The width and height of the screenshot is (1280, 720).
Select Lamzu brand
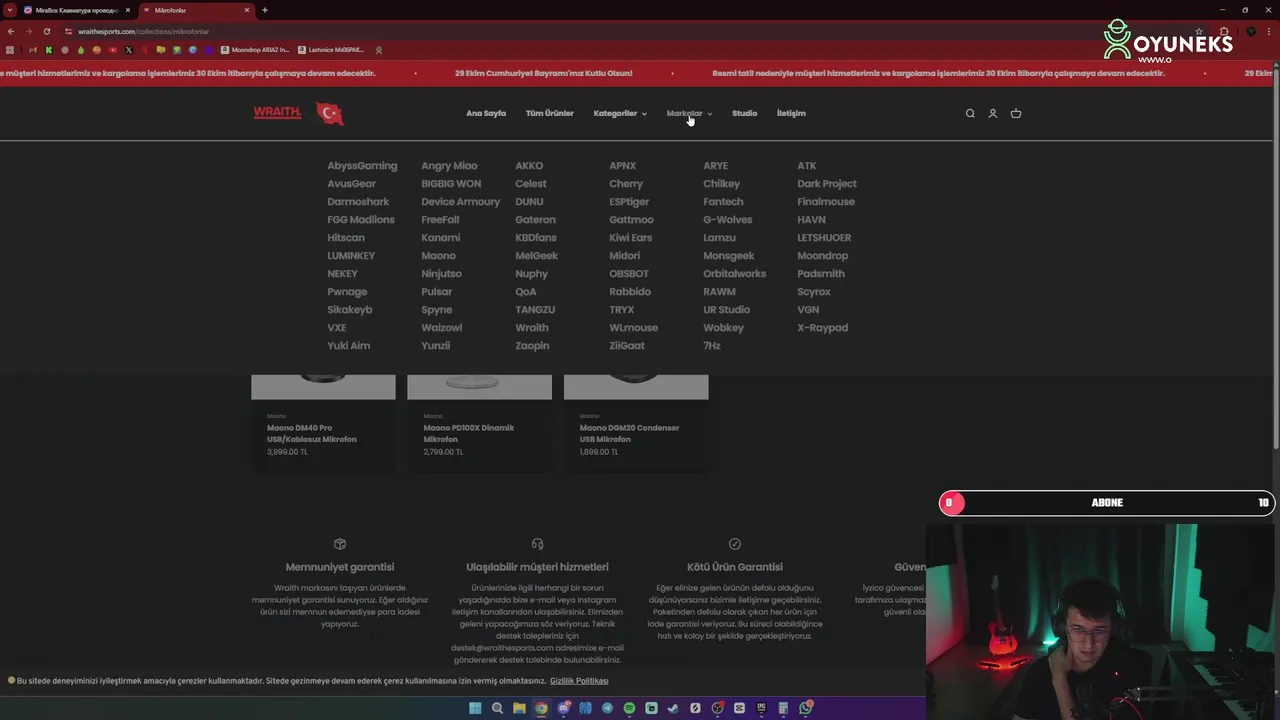tap(719, 238)
